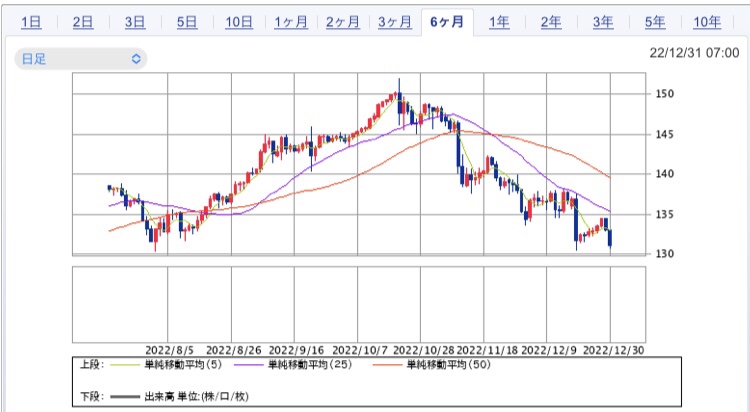Switch chart to 1ヶ月 range

(x=291, y=22)
